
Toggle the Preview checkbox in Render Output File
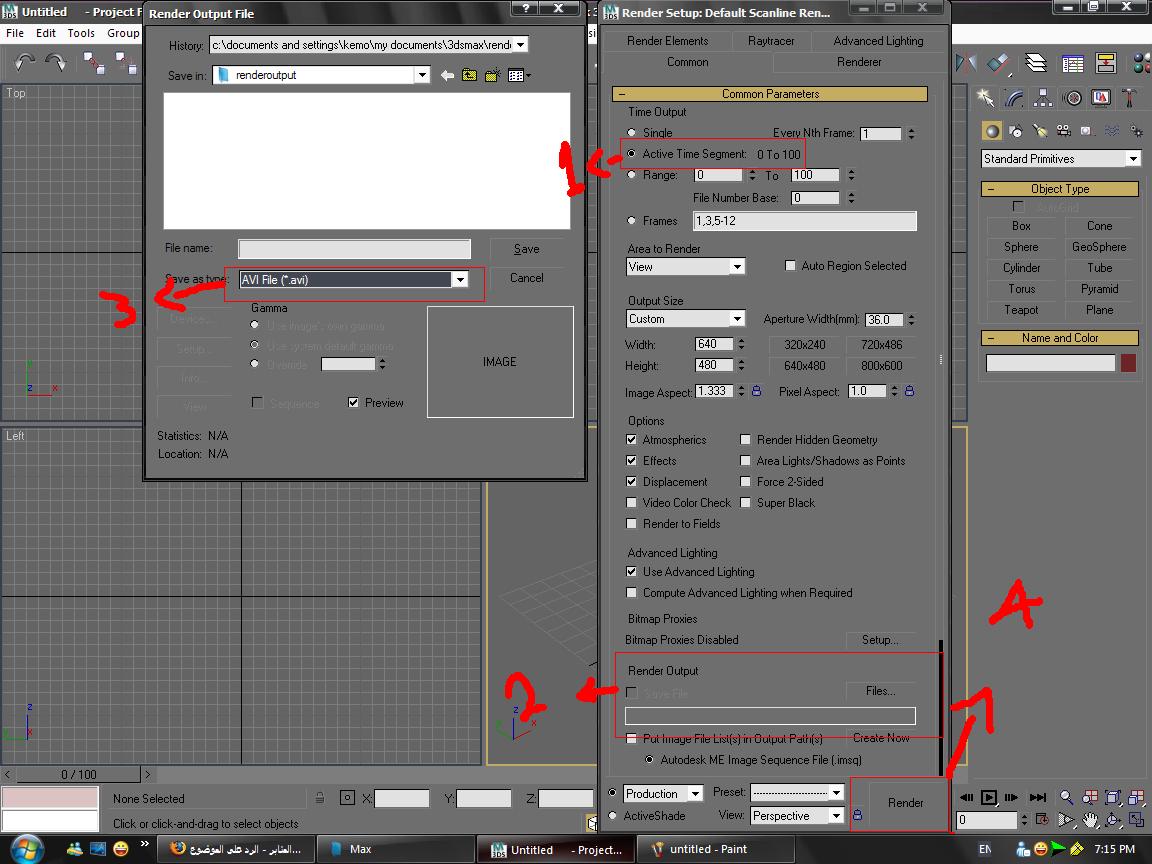pyautogui.click(x=353, y=403)
